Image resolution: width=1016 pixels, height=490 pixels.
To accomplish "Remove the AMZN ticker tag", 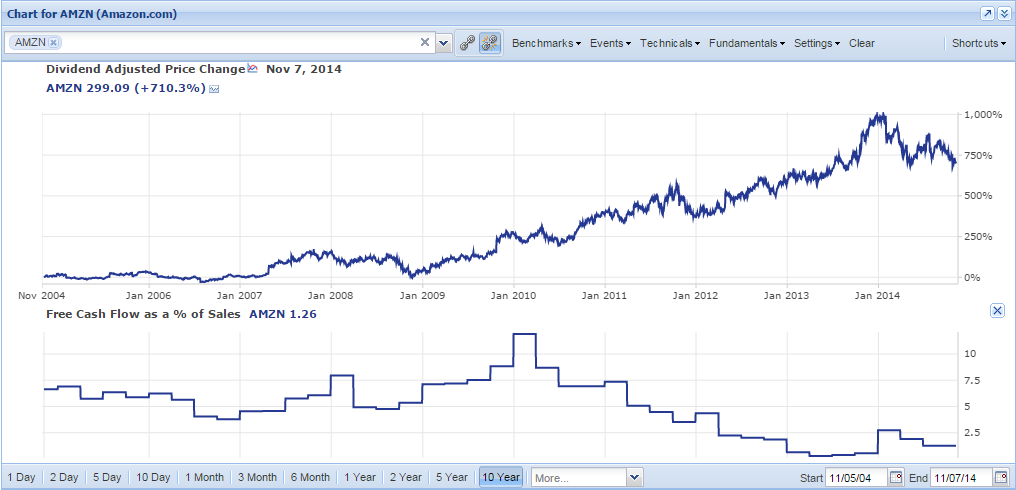I will 53,43.
